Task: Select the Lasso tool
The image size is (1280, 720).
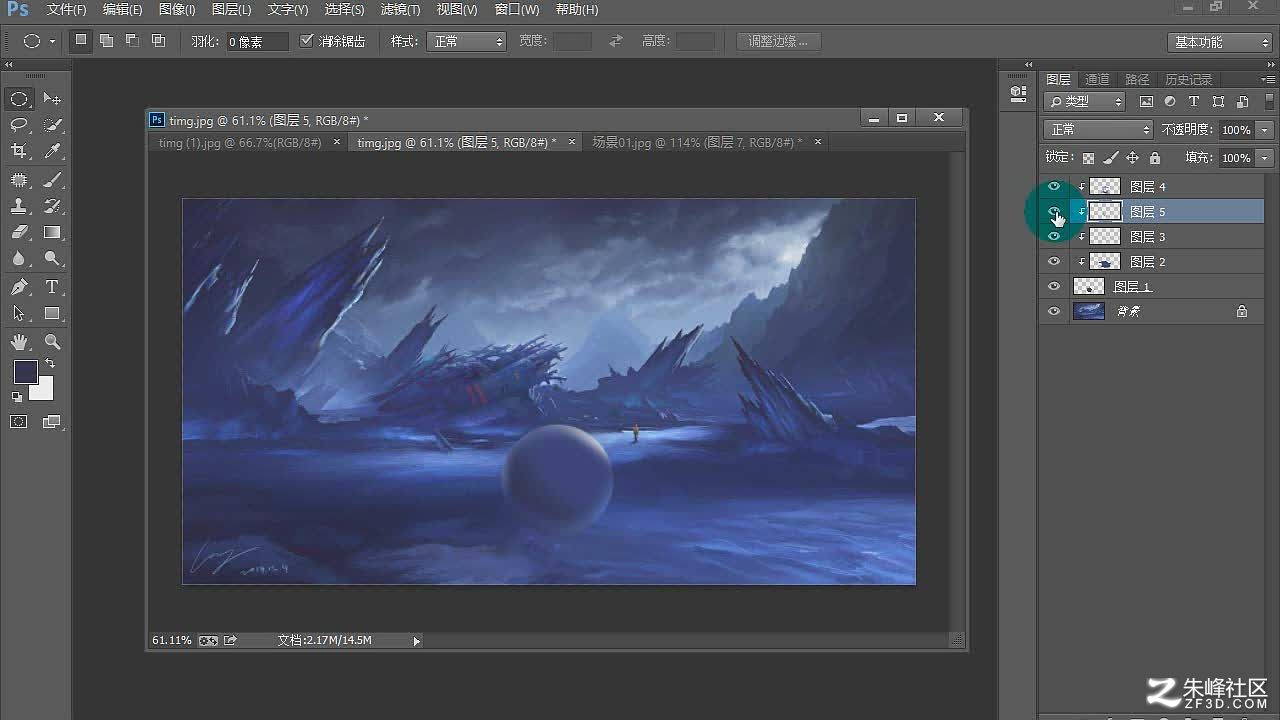Action: point(19,125)
